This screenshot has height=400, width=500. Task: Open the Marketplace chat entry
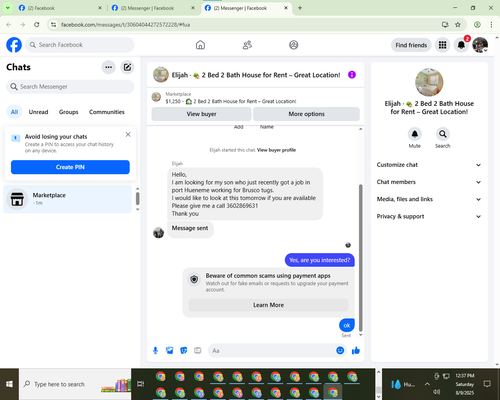[x=68, y=199]
